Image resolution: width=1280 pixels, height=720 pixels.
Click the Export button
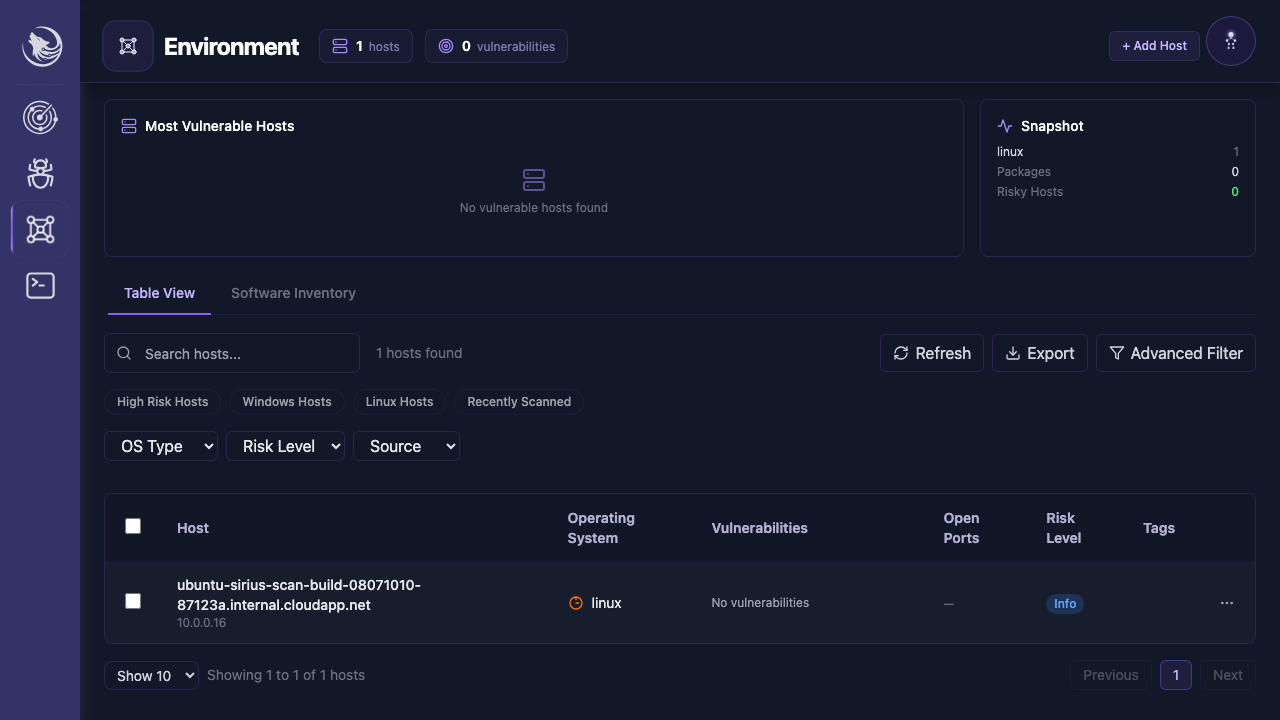pos(1040,353)
